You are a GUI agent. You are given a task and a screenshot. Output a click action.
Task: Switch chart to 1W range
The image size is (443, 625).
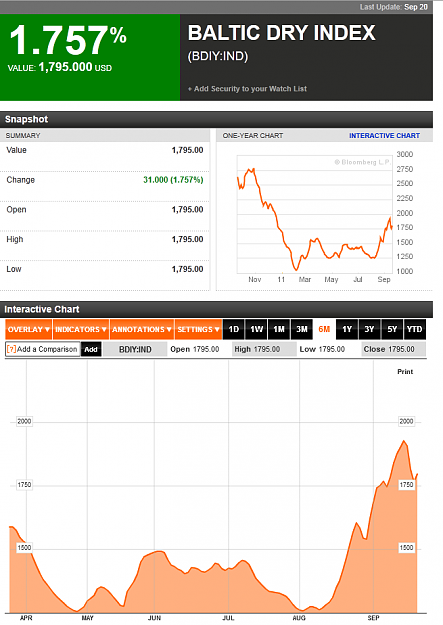click(256, 329)
